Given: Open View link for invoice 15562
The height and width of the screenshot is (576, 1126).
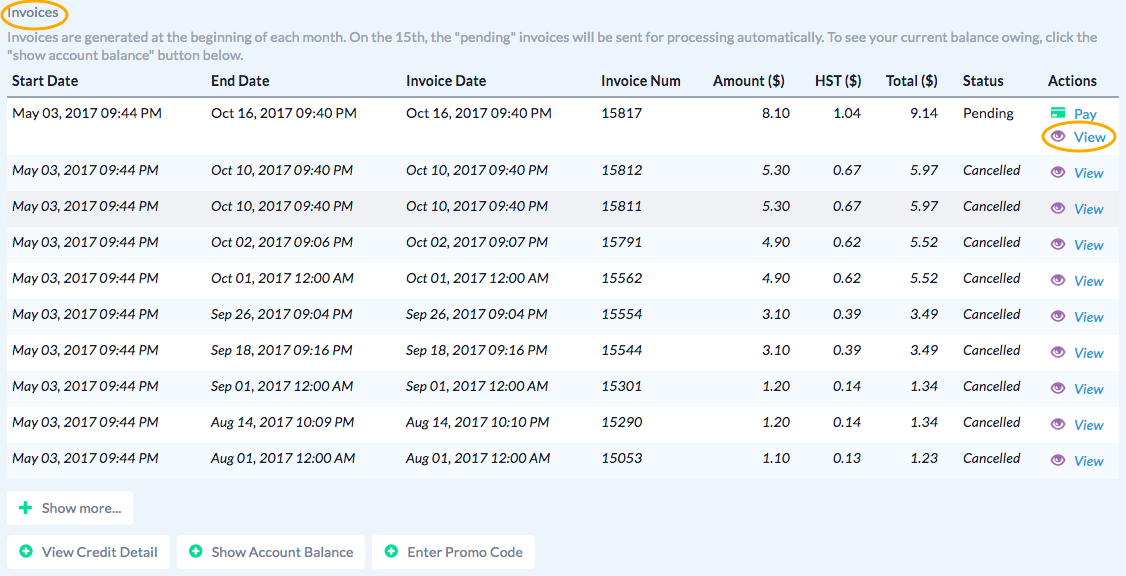Looking at the screenshot, I should click(x=1088, y=281).
